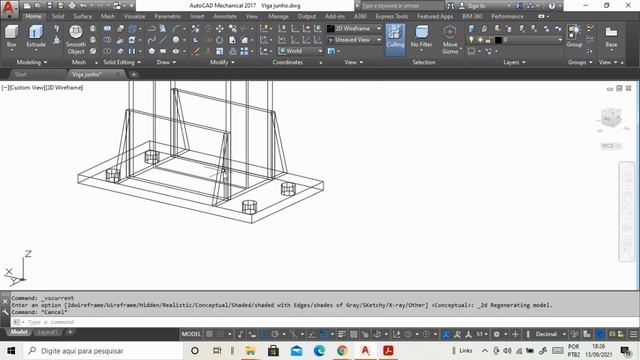This screenshot has height=360, width=640.
Task: Switch to the Start file tab
Action: click(x=20, y=74)
